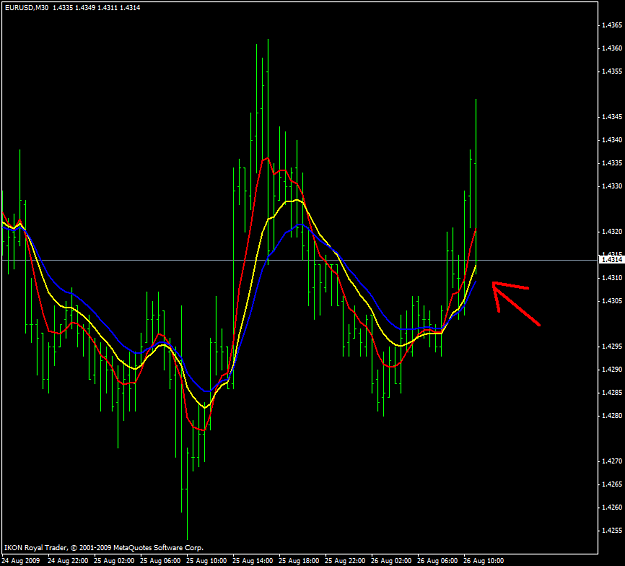Click the 1.4305 price axis label
Viewport: 625px width, 566px height.
[x=612, y=301]
